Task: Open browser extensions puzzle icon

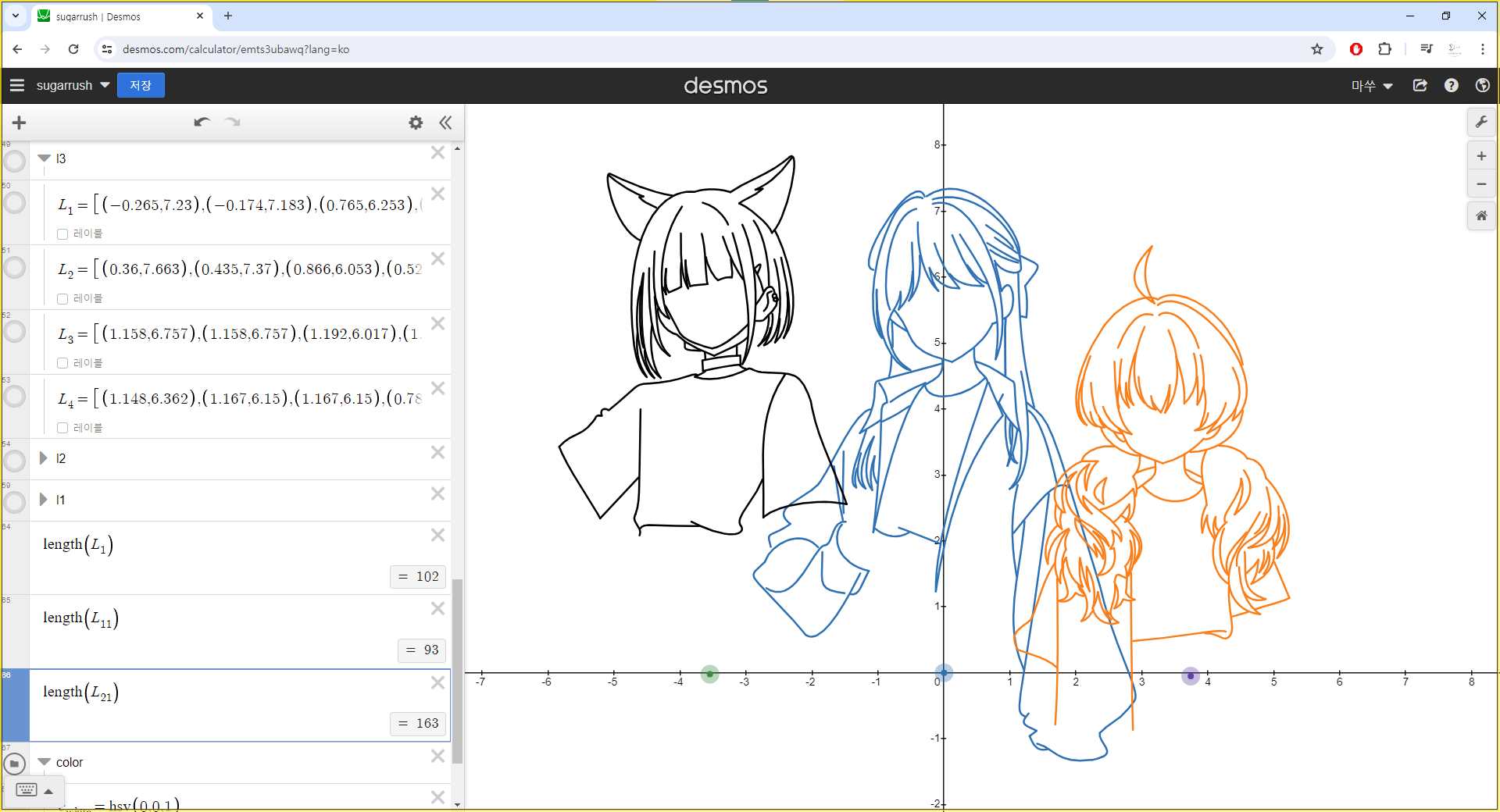Action: 1384,49
